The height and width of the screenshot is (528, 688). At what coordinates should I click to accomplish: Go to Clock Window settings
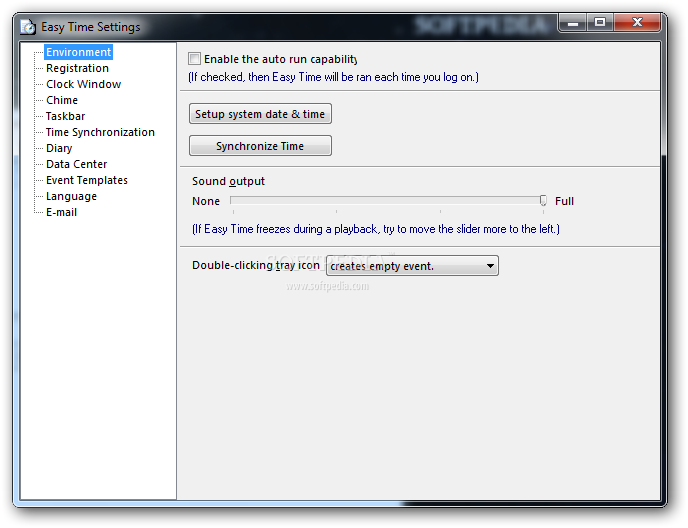(x=83, y=84)
